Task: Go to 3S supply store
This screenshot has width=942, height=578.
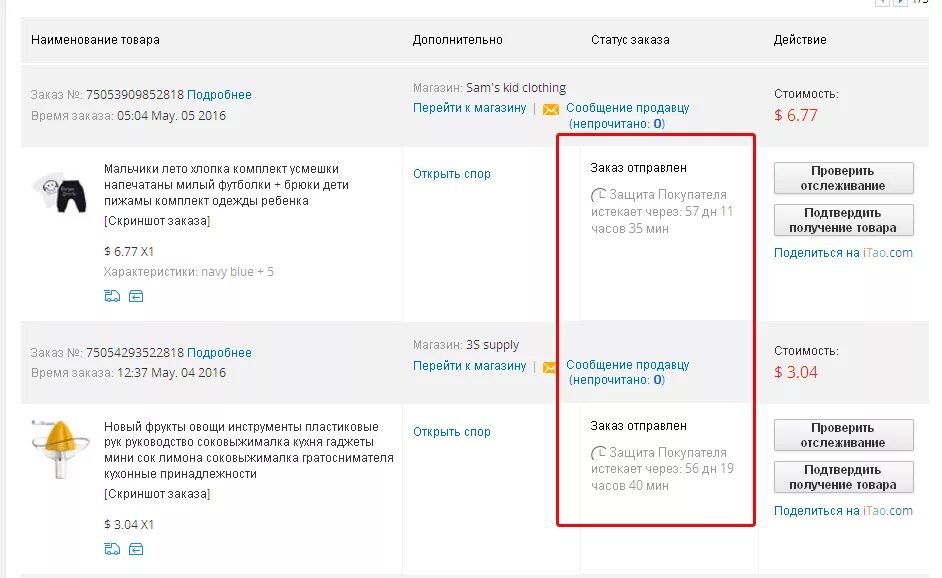Action: tap(469, 365)
